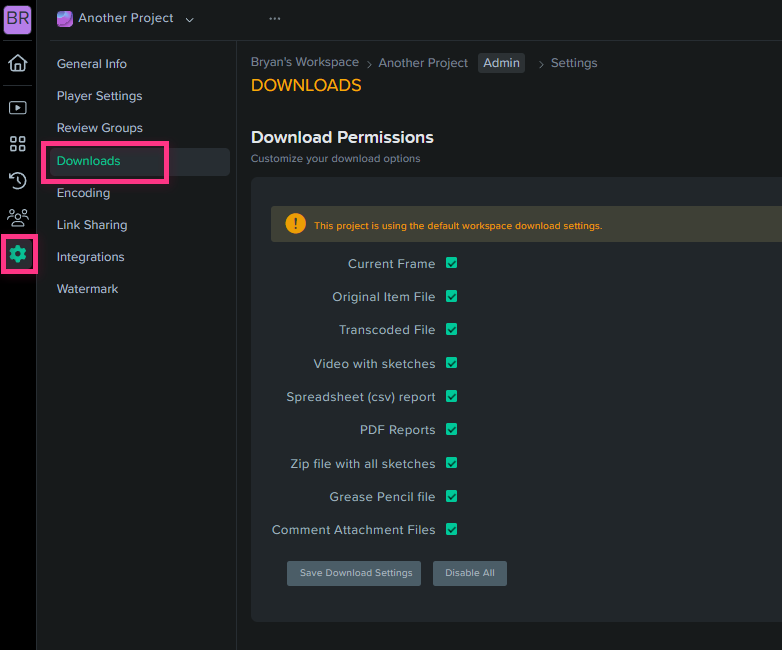
Task: Open the grid dashboard icon
Action: 17,144
